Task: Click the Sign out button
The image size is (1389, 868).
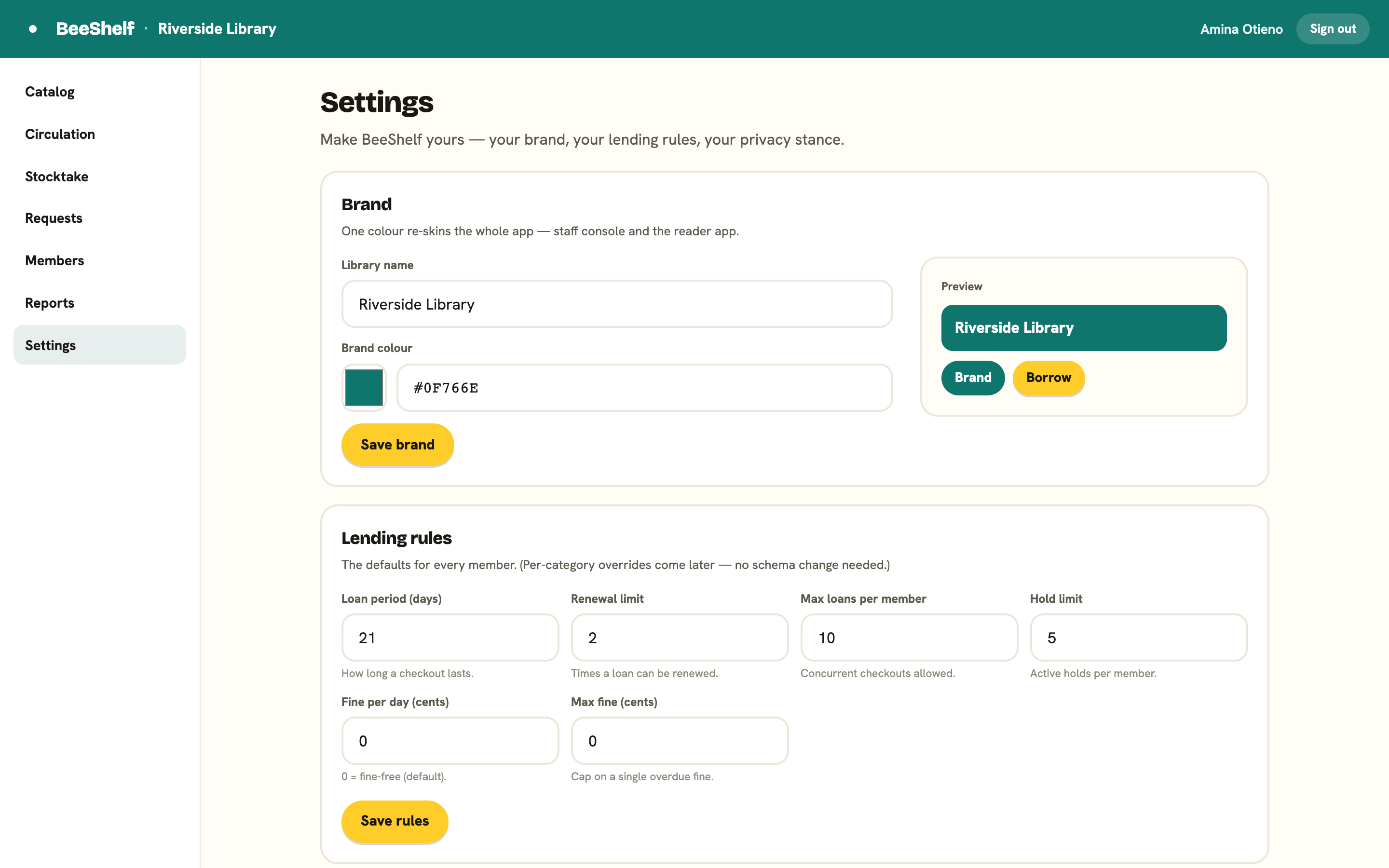Action: 1332,29
